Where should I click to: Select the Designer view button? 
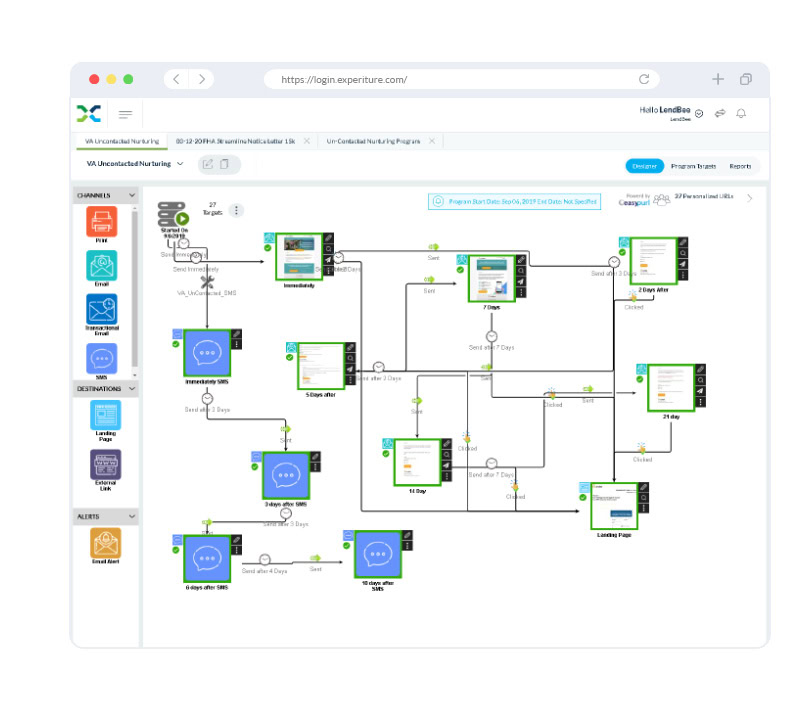[x=644, y=166]
